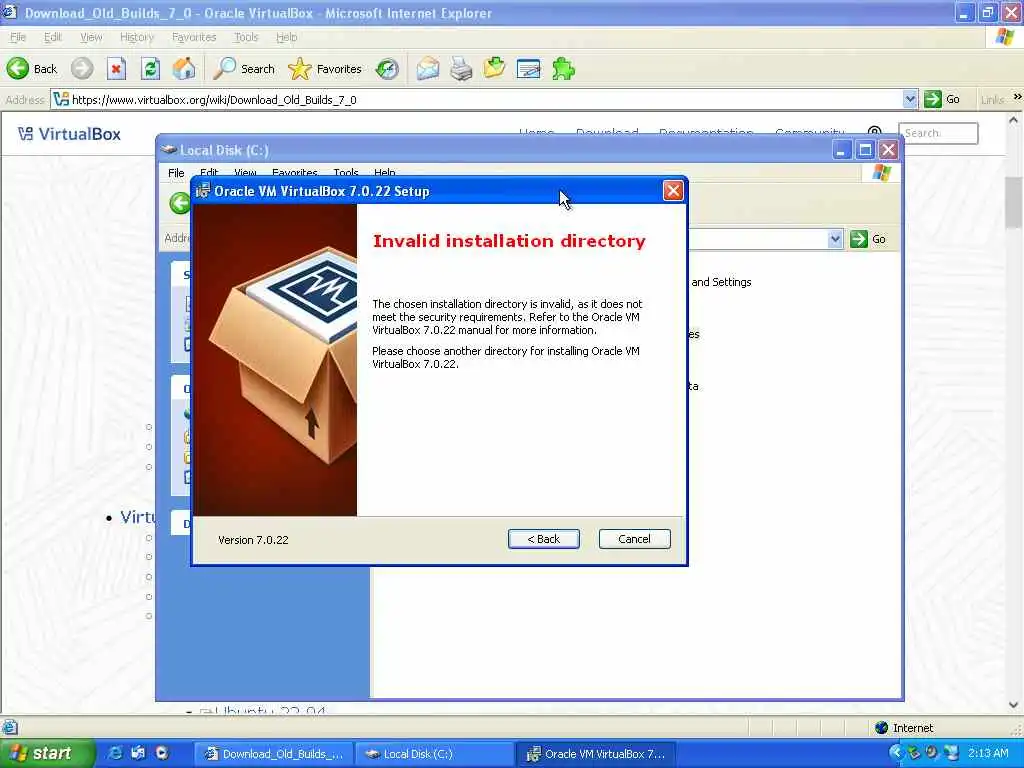Open the Favorites menu in Internet Explorer
This screenshot has height=768, width=1024.
[194, 37]
